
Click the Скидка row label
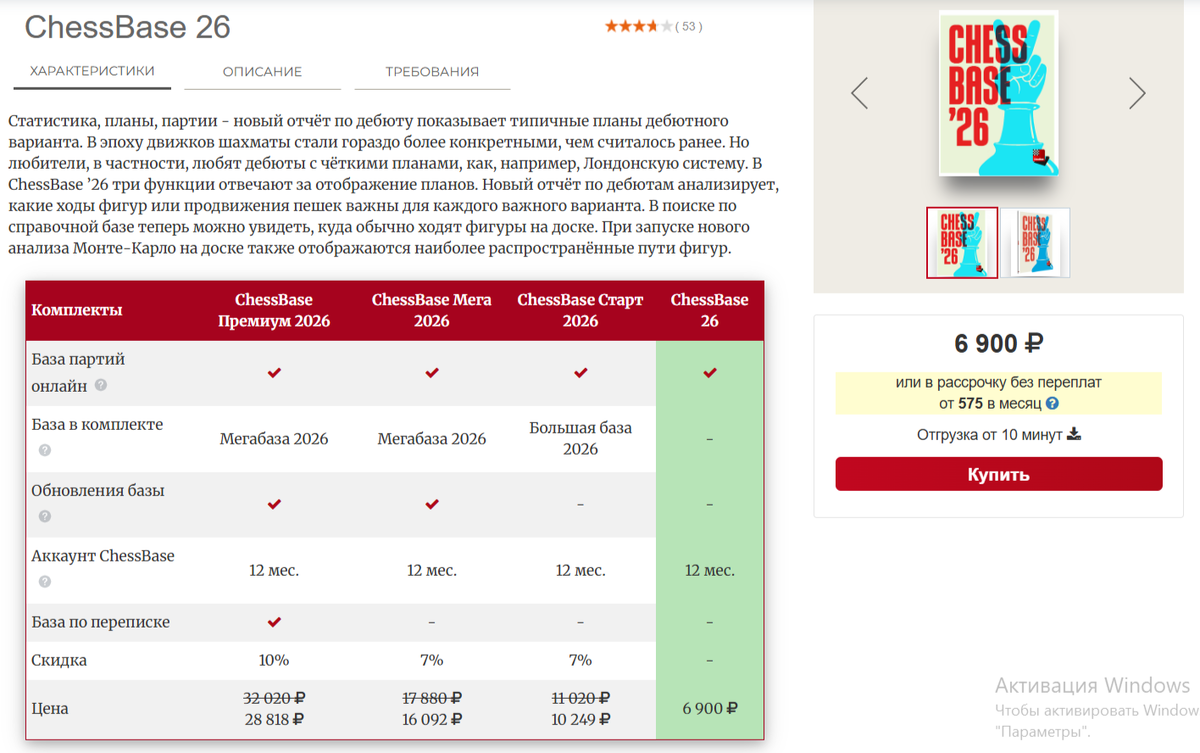pos(59,660)
